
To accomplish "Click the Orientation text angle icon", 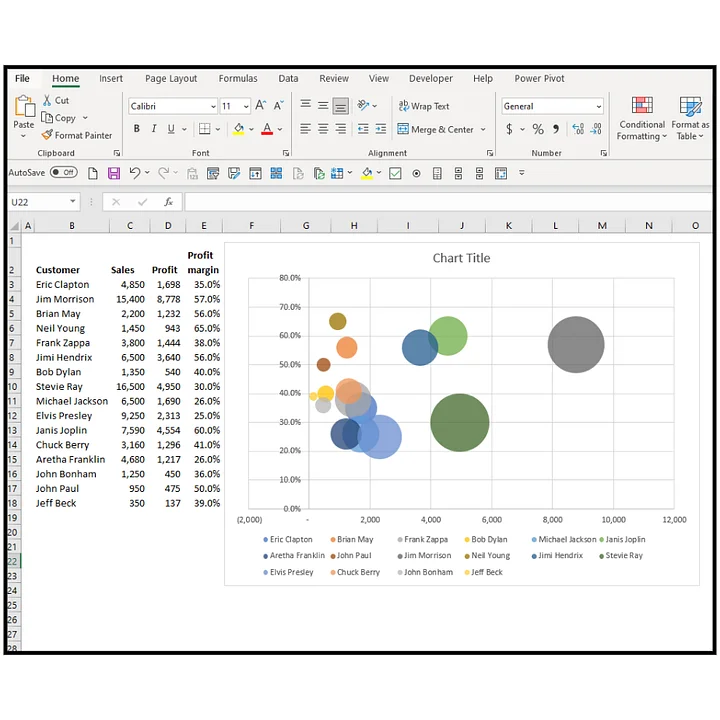I will pyautogui.click(x=363, y=106).
